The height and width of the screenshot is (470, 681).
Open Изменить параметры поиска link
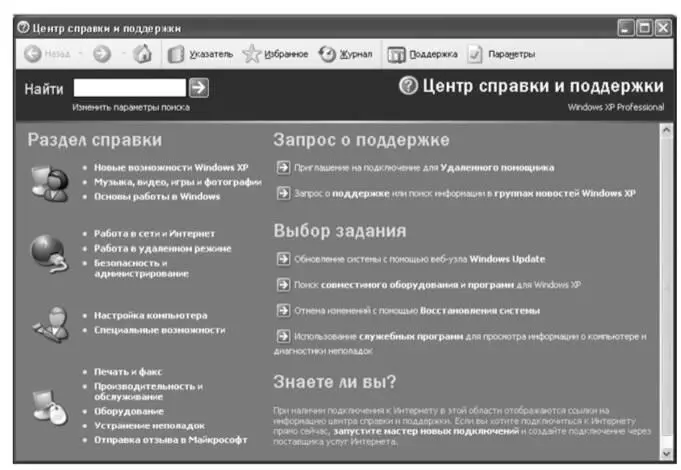[x=131, y=107]
